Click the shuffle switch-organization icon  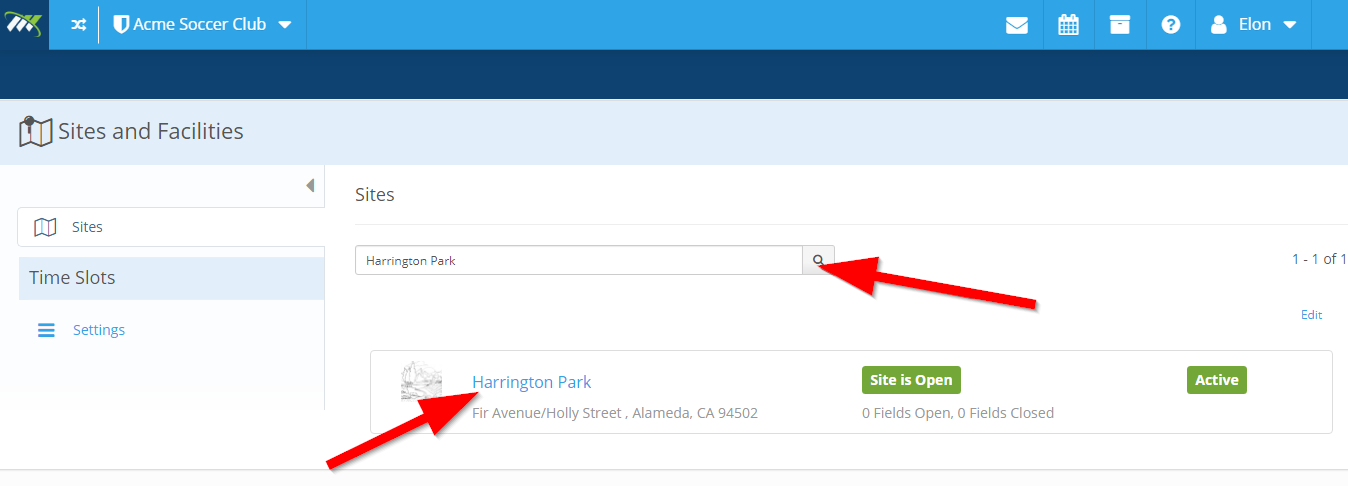click(79, 25)
